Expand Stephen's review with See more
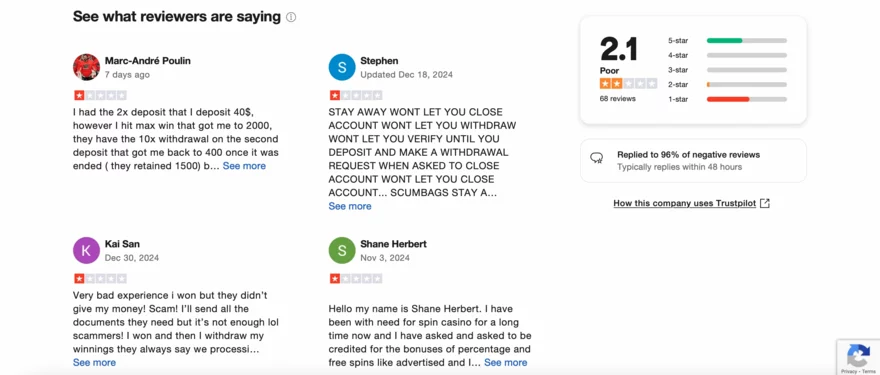 (350, 206)
